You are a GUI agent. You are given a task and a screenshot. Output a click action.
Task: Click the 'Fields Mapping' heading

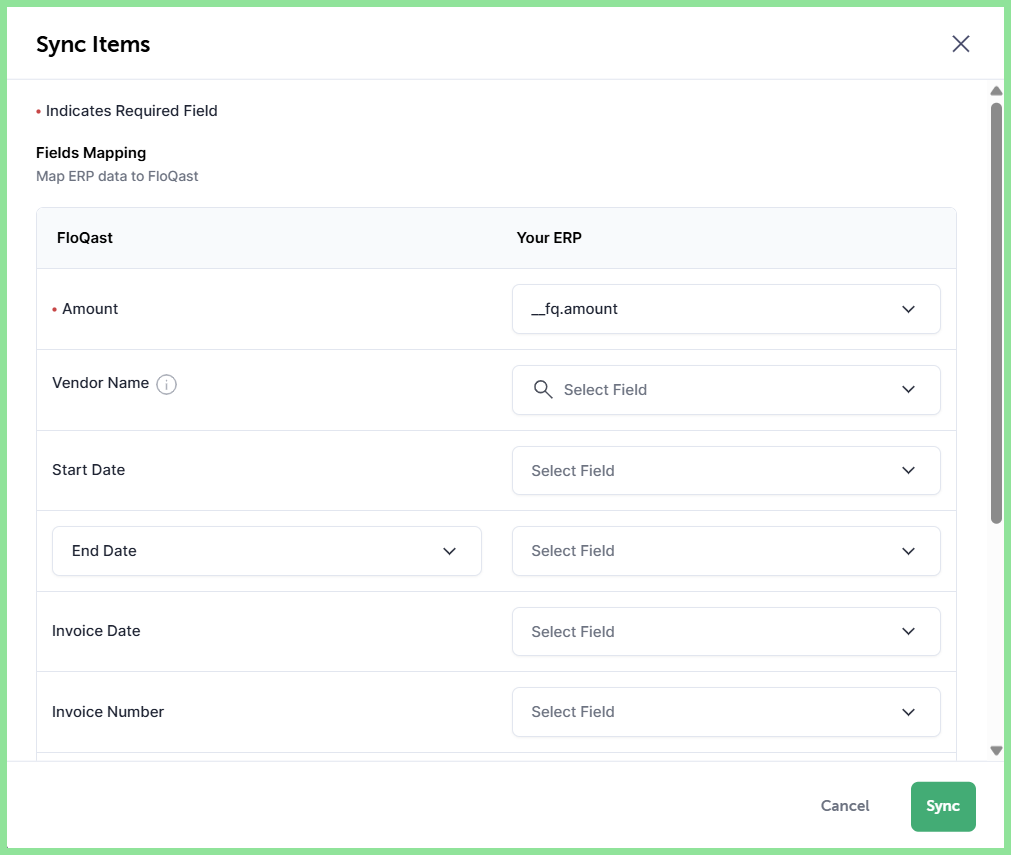tap(91, 153)
